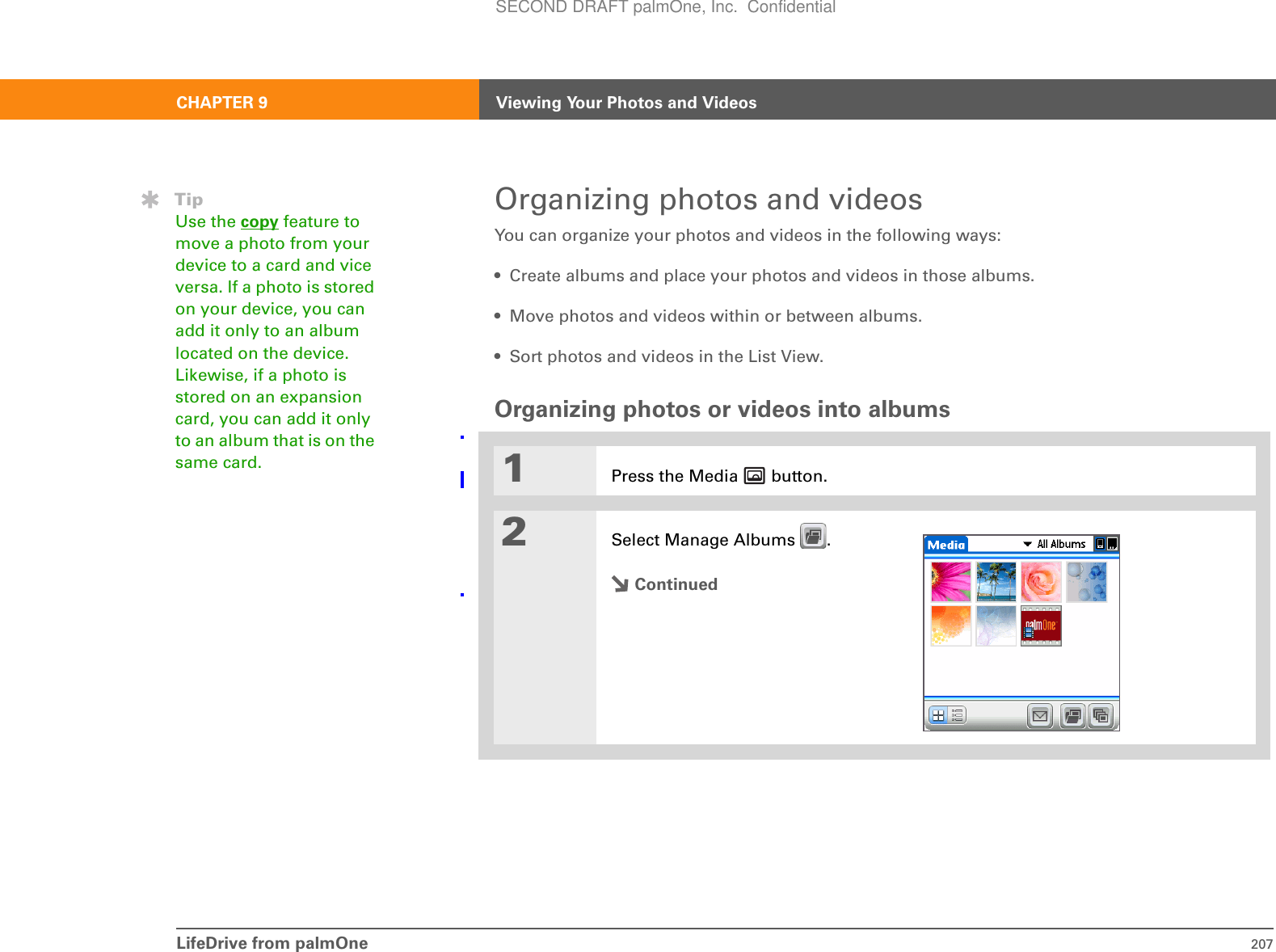Tap the Manage Albums icon in Media
The width and height of the screenshot is (1276, 952).
tap(1072, 716)
